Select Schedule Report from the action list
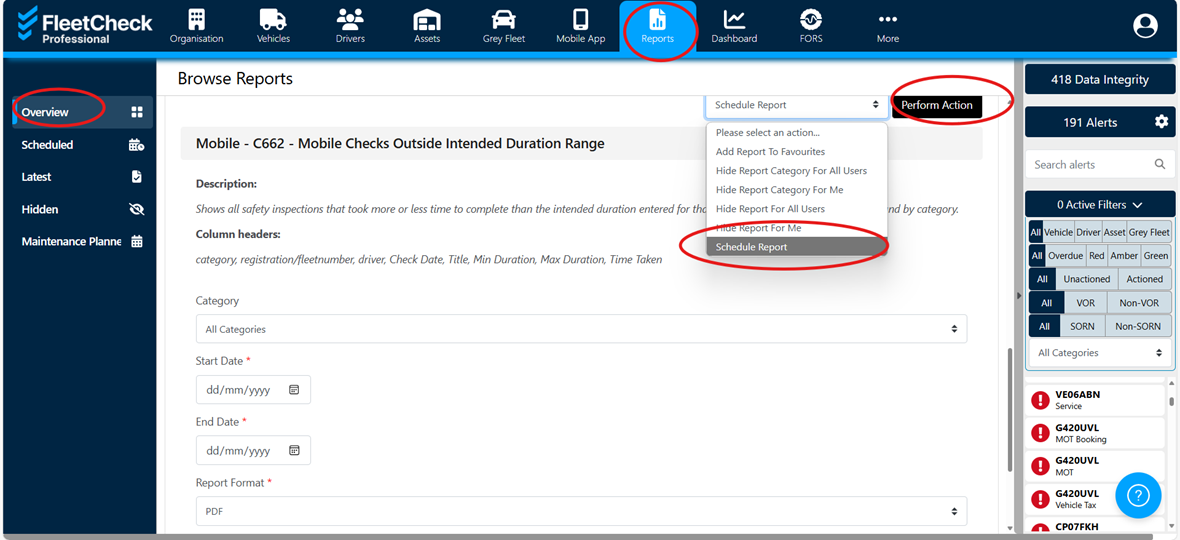This screenshot has height=540, width=1180. point(796,247)
